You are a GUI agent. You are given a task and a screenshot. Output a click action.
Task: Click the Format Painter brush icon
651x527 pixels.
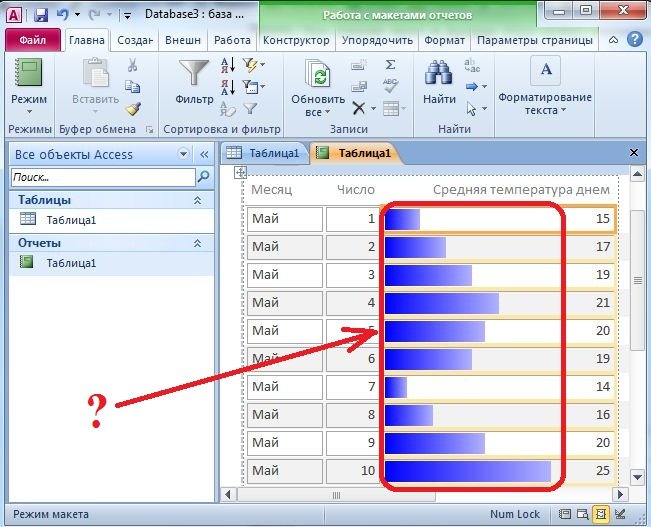coord(133,109)
